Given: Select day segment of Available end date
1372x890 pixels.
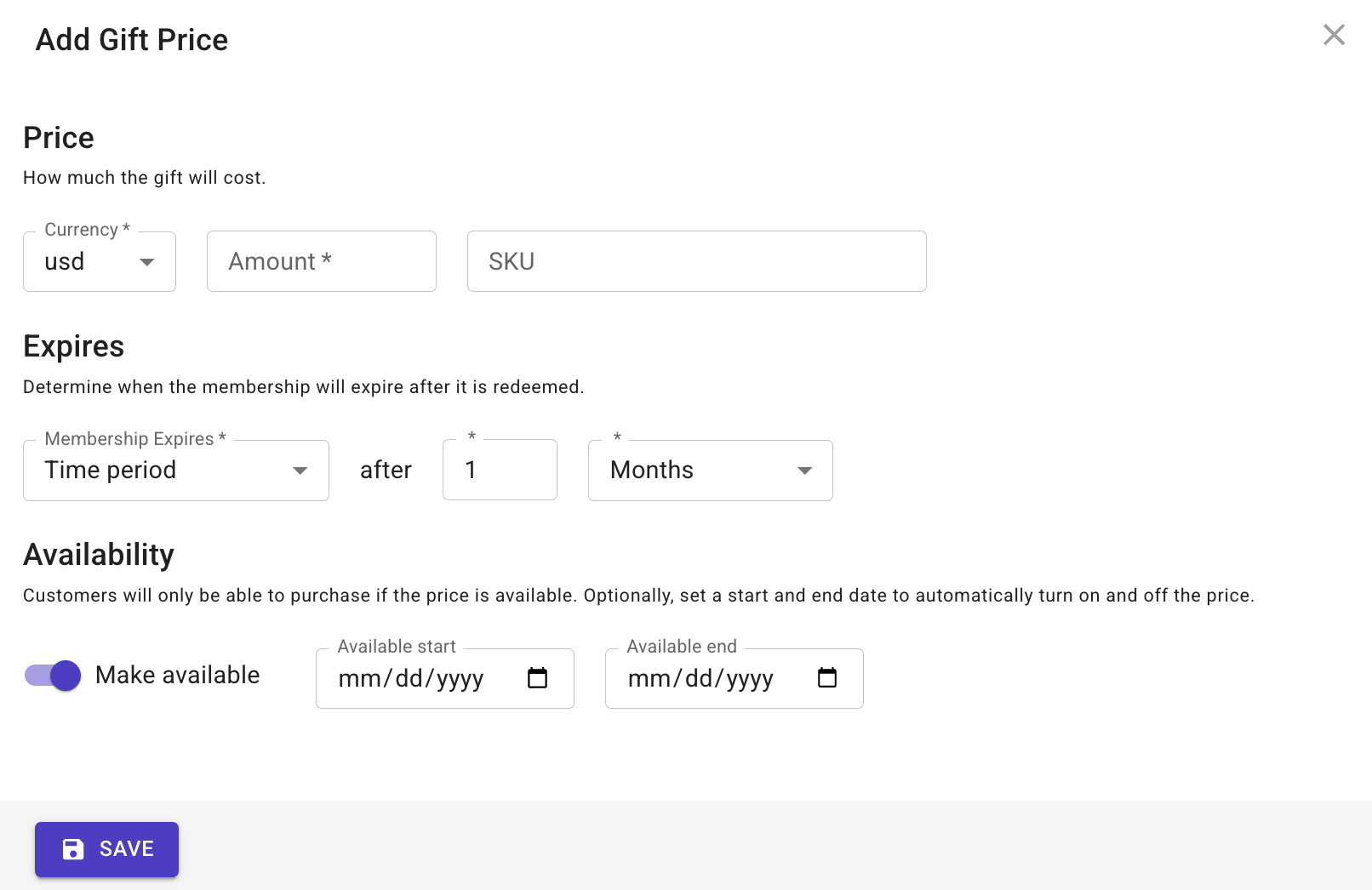Looking at the screenshot, I should point(699,679).
